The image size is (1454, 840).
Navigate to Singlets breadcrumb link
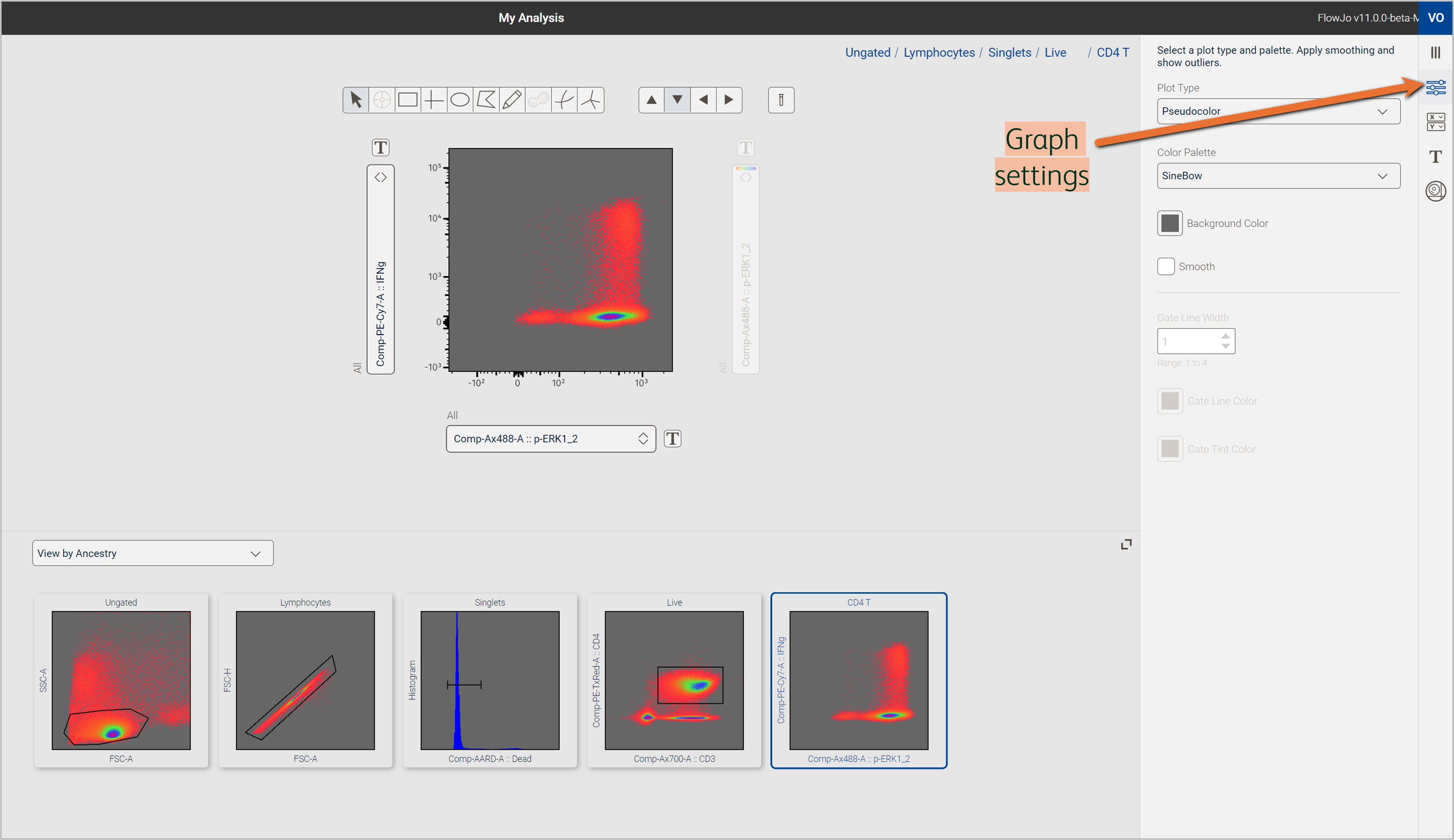point(1009,53)
